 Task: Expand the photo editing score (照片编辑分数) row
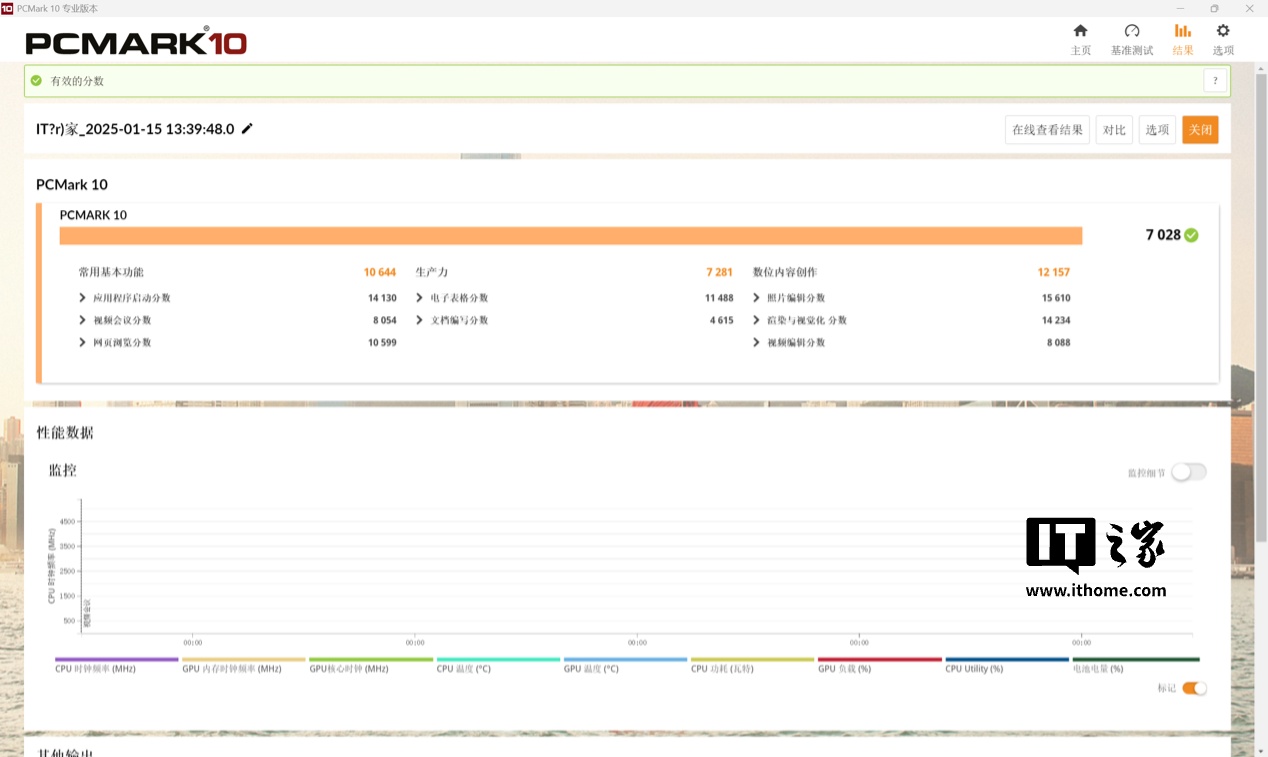pyautogui.click(x=757, y=298)
